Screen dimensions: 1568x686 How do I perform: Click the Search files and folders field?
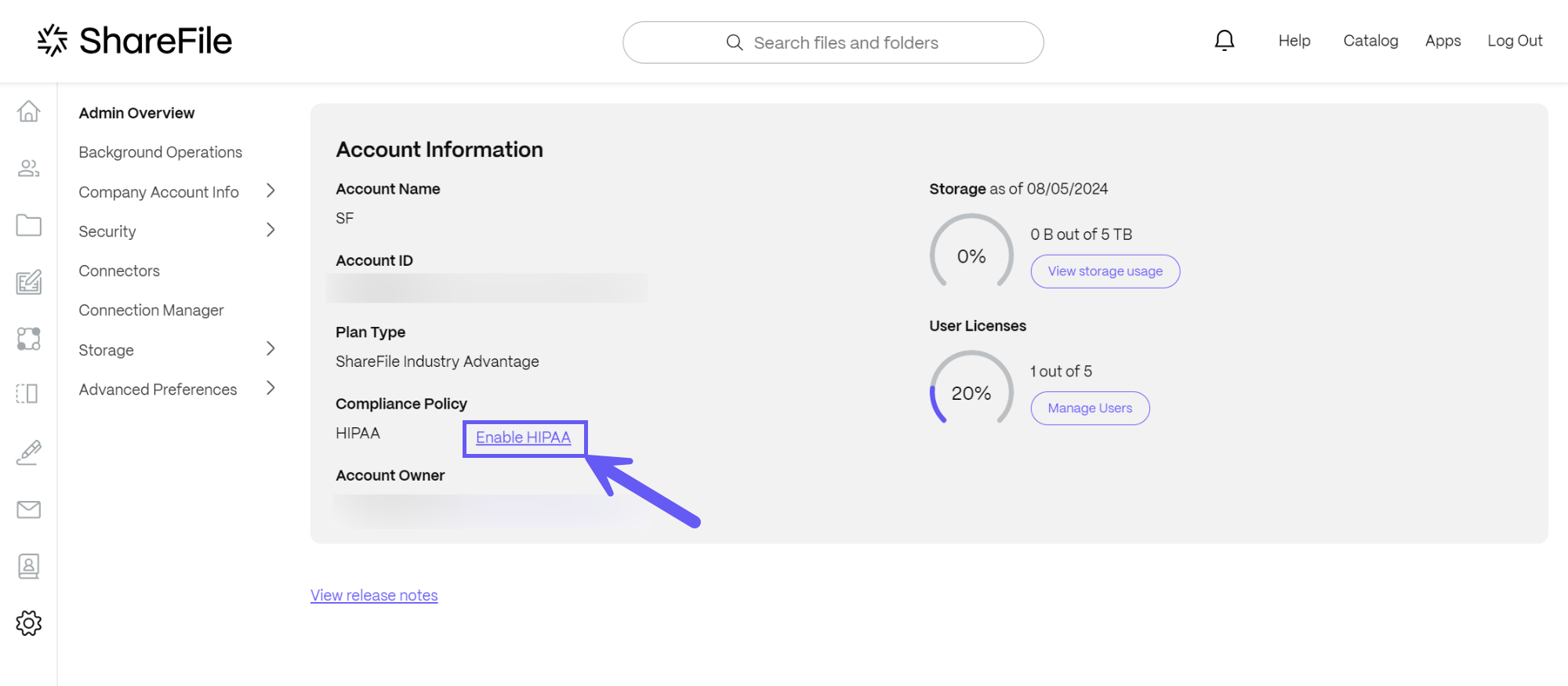click(833, 42)
